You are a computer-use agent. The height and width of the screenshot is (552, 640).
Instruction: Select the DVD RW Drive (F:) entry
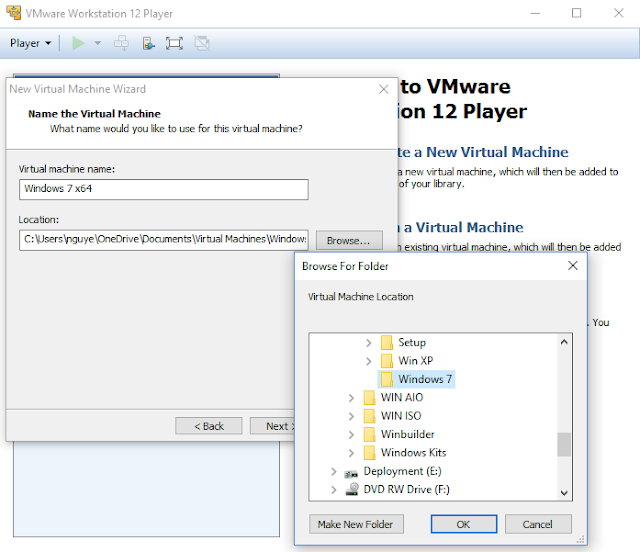point(407,489)
